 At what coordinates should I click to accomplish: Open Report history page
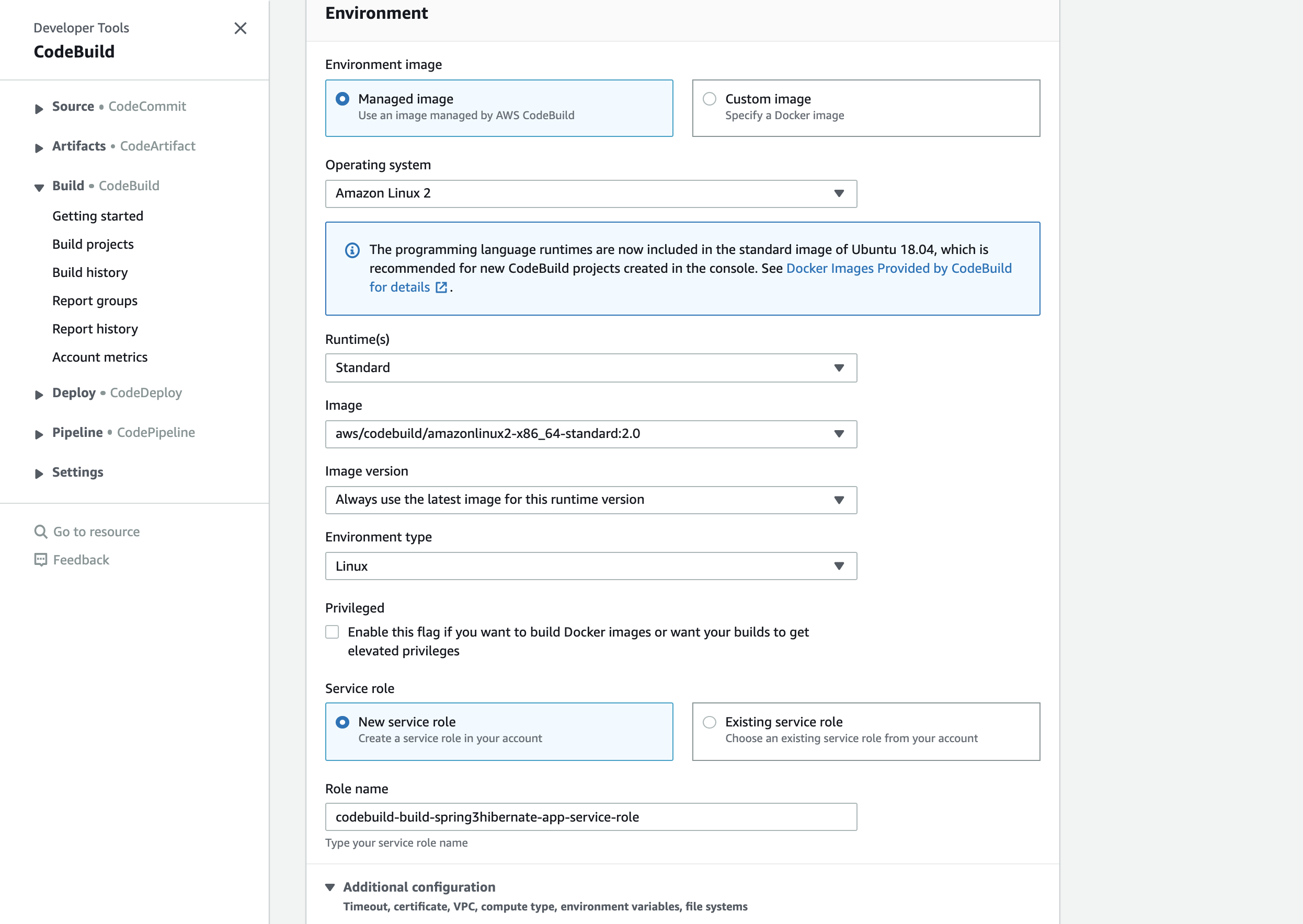point(95,329)
